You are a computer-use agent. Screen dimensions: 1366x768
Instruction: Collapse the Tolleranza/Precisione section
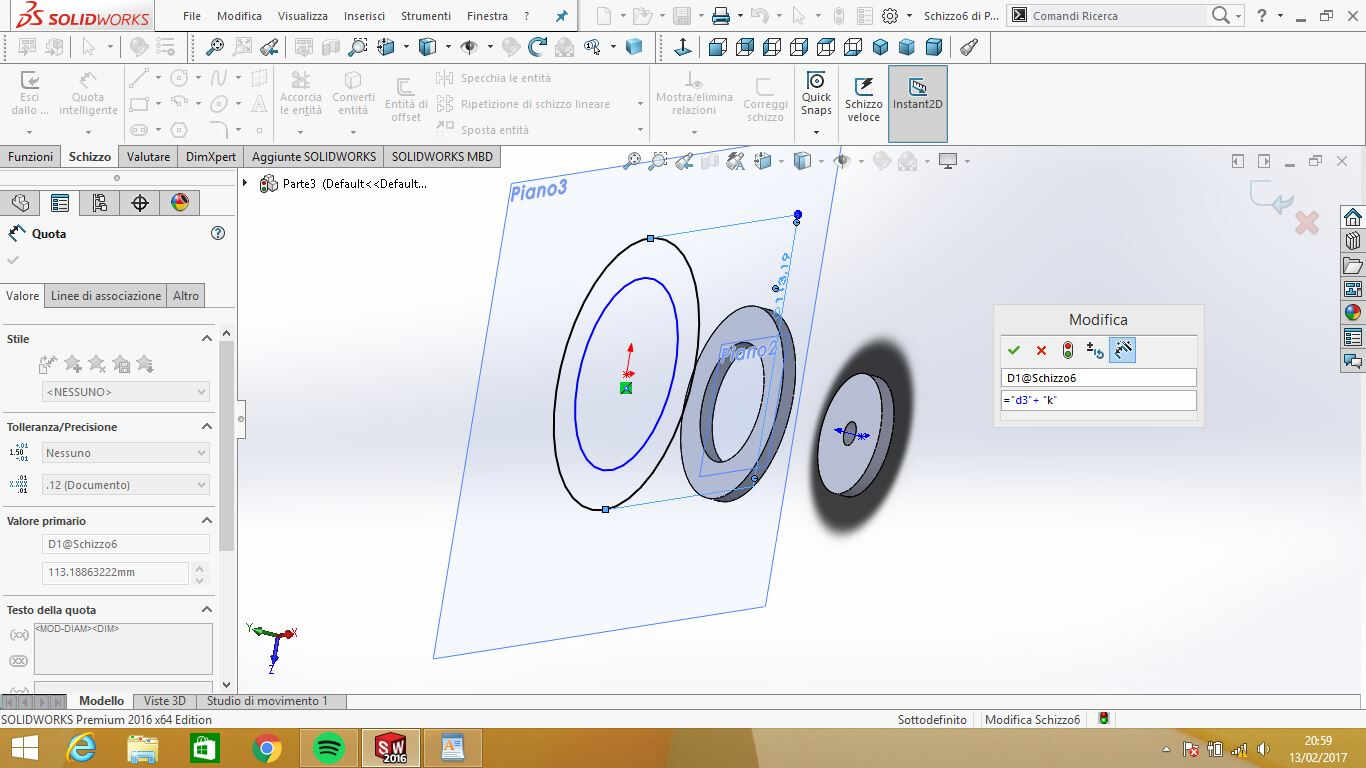coord(207,427)
